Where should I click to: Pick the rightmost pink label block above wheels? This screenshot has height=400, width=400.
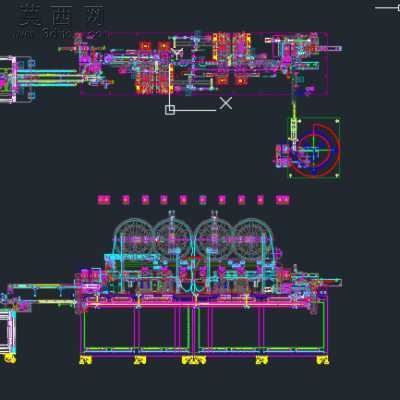(x=283, y=200)
